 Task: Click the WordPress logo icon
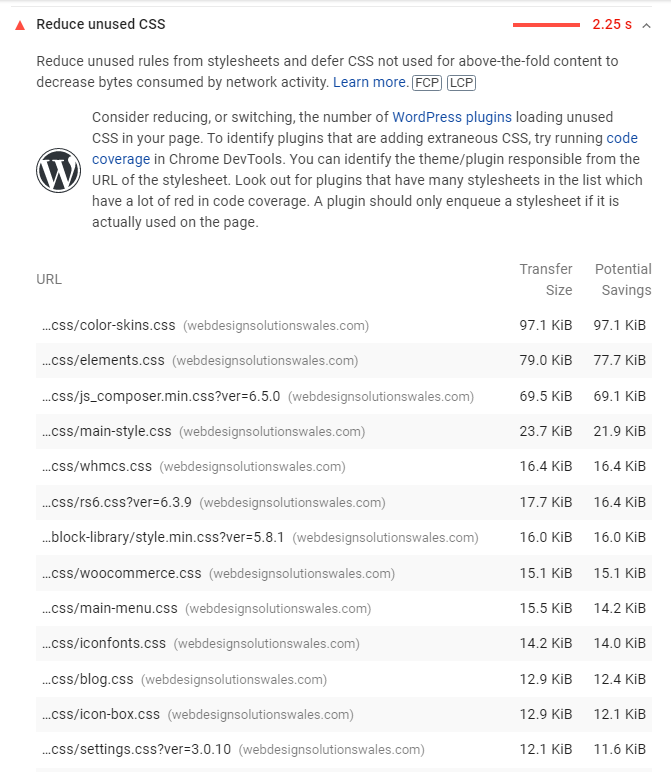[58, 170]
